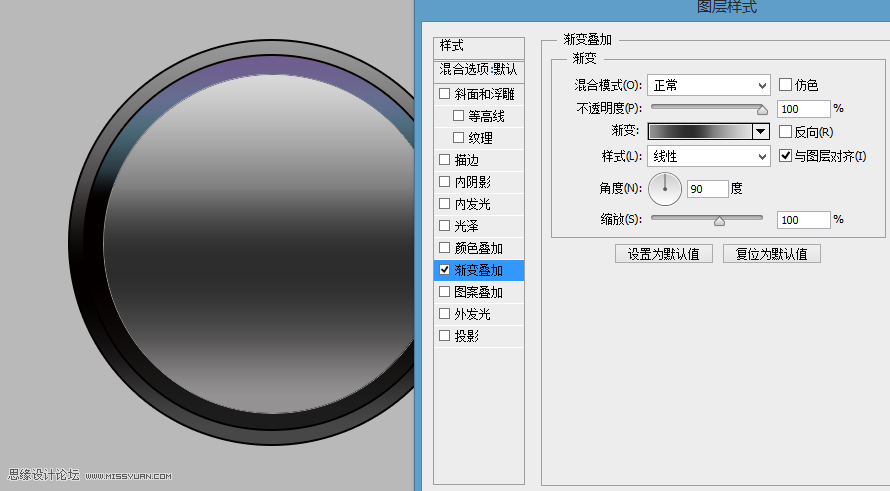Select the 投影 style entry
This screenshot has width=890, height=491.
click(467, 336)
